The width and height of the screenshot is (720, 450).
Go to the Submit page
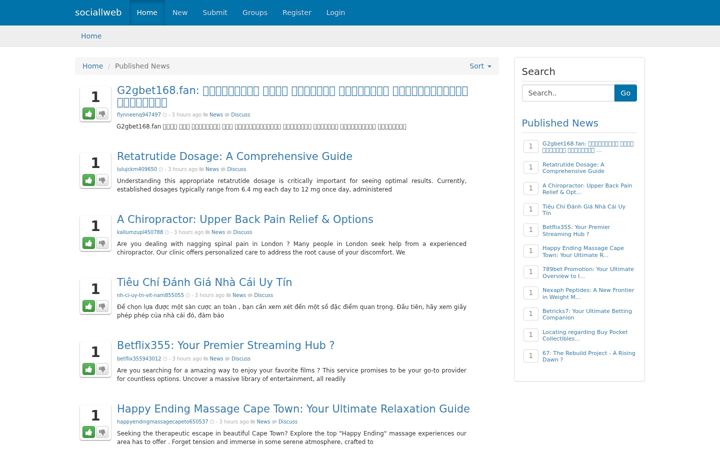(215, 12)
